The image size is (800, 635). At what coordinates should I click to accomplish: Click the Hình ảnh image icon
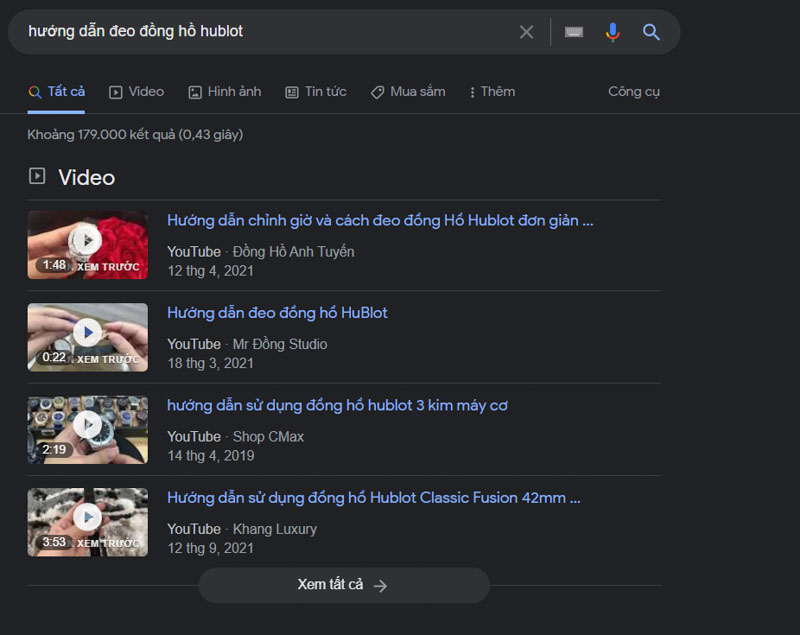point(194,91)
